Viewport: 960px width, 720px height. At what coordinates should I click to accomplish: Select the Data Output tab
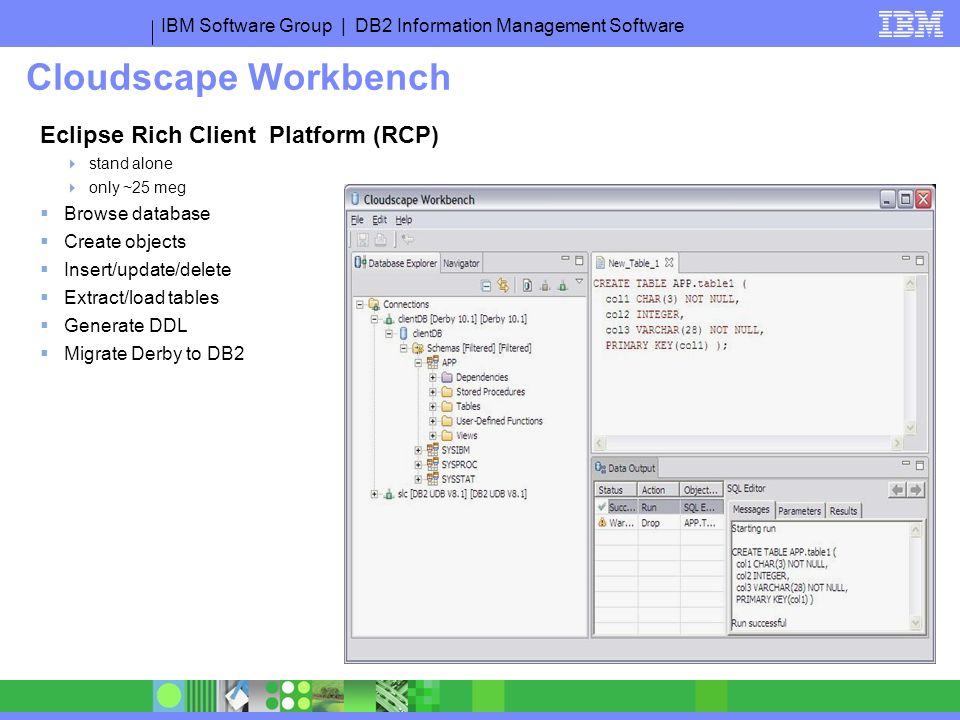coord(624,468)
